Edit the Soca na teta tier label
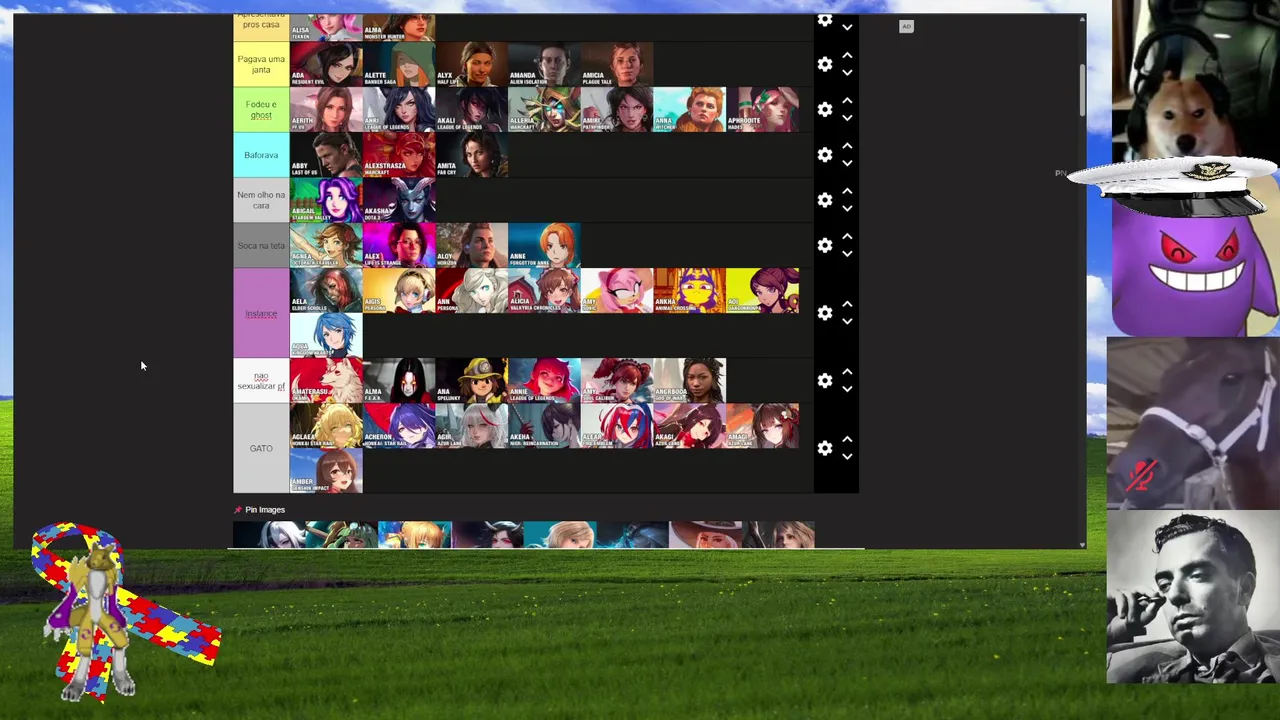 (261, 245)
